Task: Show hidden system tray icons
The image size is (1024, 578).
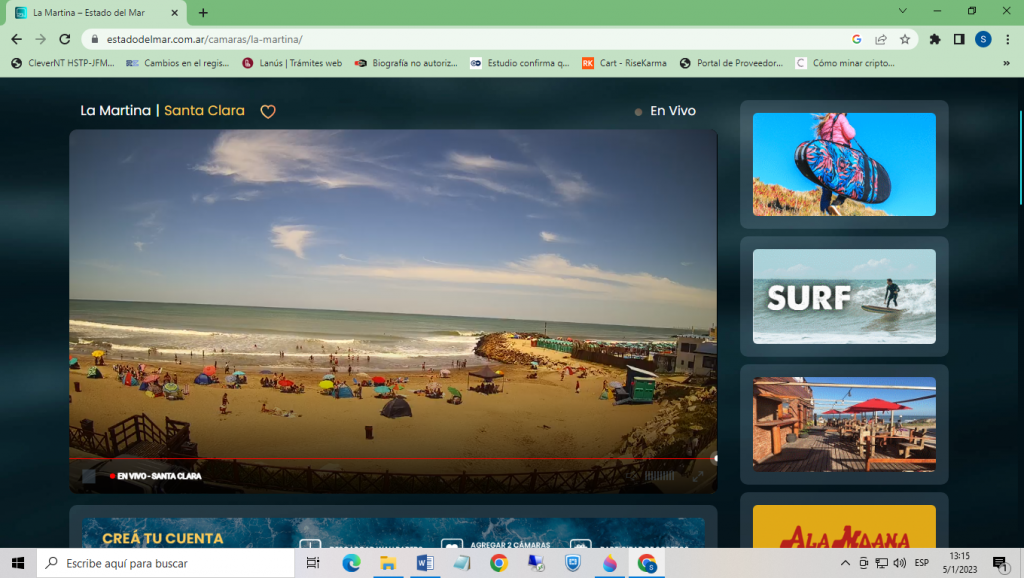Action: coord(845,563)
